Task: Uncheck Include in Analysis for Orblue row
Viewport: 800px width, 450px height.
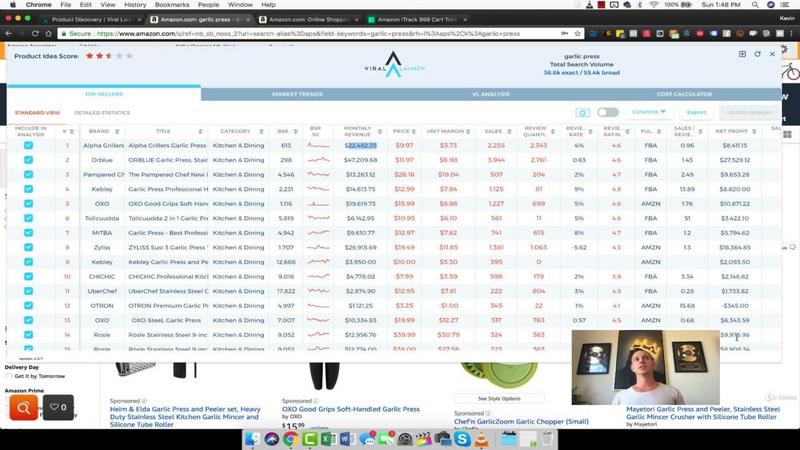Action: [x=29, y=160]
